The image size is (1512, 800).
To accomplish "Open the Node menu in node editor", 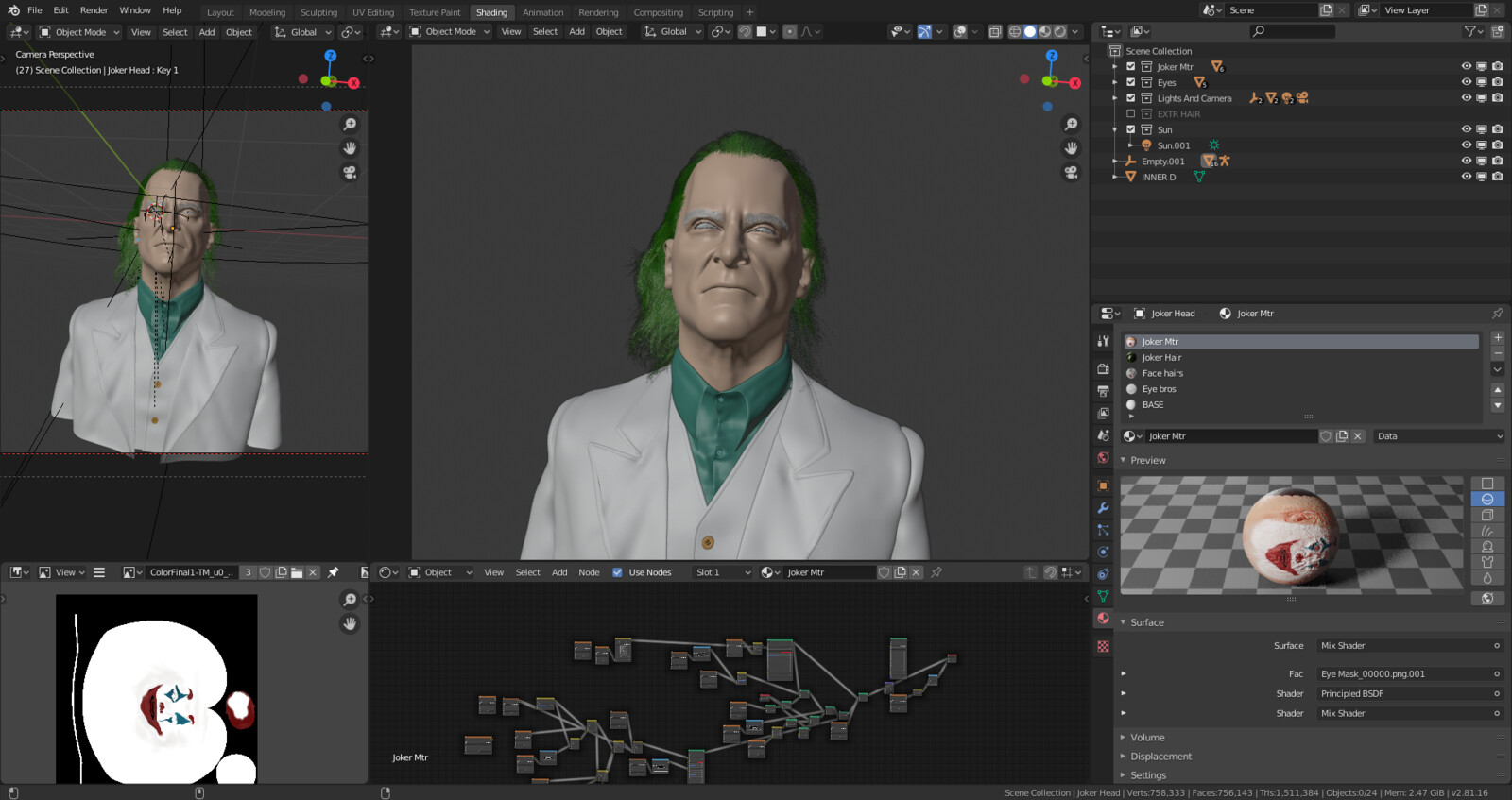I will click(589, 572).
